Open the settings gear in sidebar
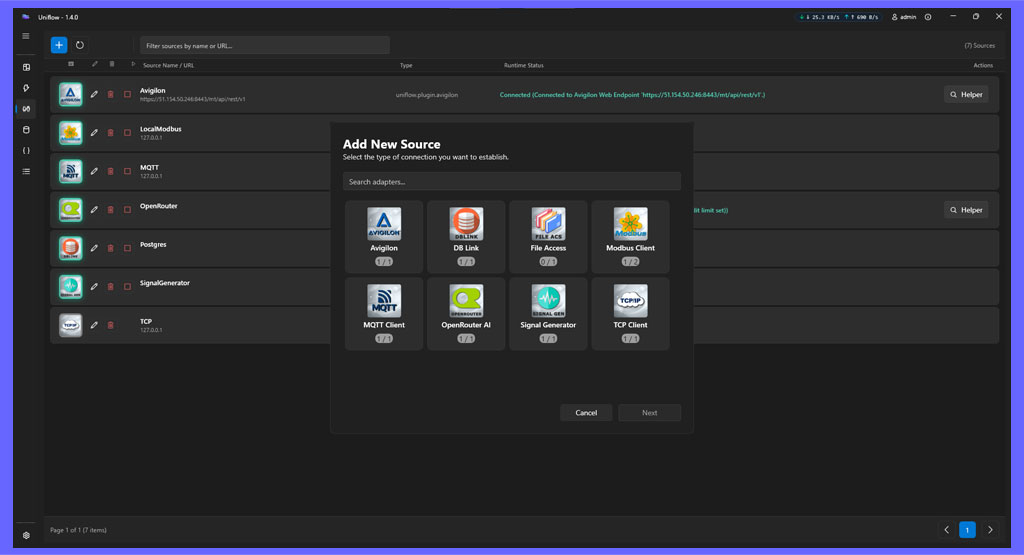The width and height of the screenshot is (1024, 555). click(26, 535)
